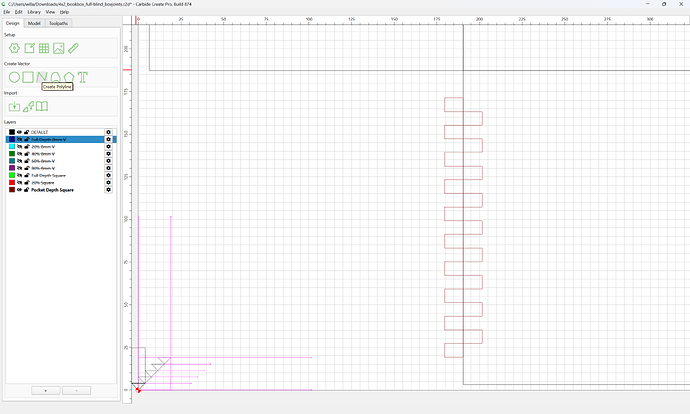690x414 pixels.
Task: Show the 40% 6mm V layer
Action: coord(19,154)
